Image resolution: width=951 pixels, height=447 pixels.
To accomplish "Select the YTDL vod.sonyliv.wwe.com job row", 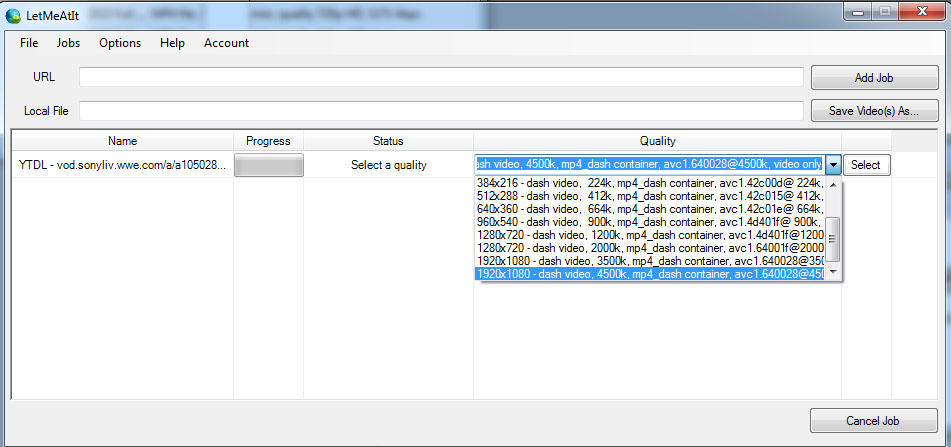I will tap(123, 165).
